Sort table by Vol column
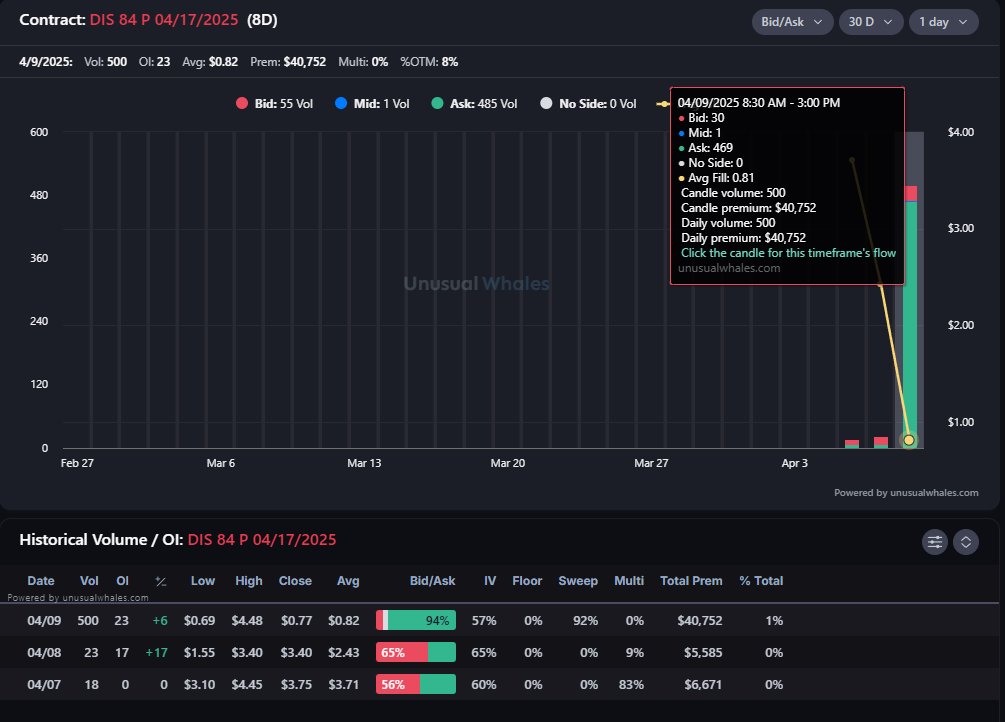This screenshot has width=1005, height=722. click(89, 581)
